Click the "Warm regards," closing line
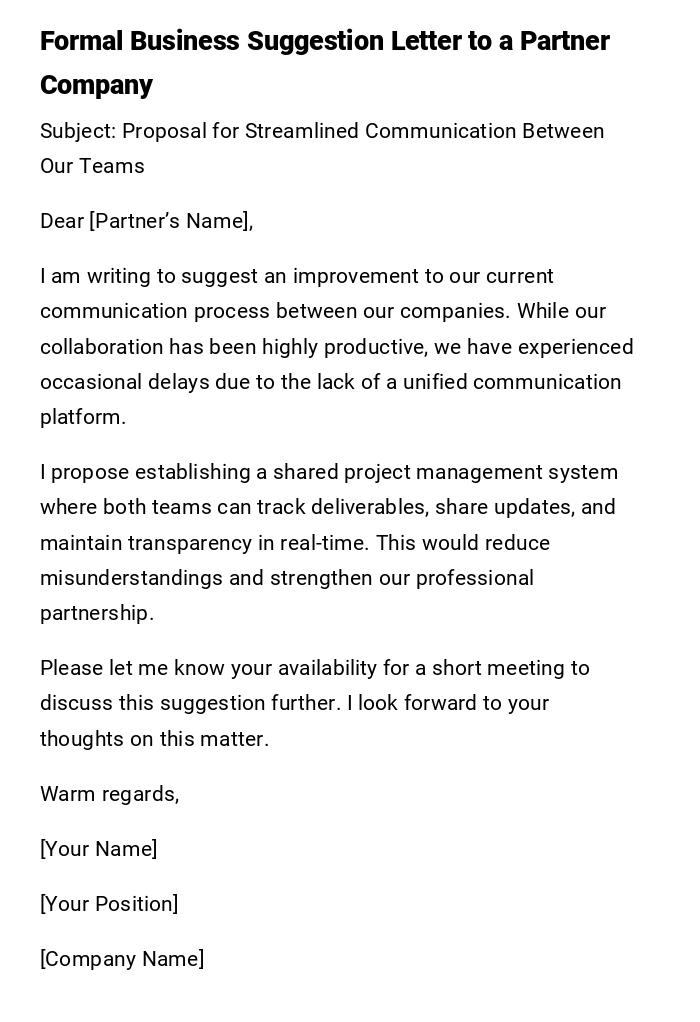700x1022 pixels. [x=109, y=794]
